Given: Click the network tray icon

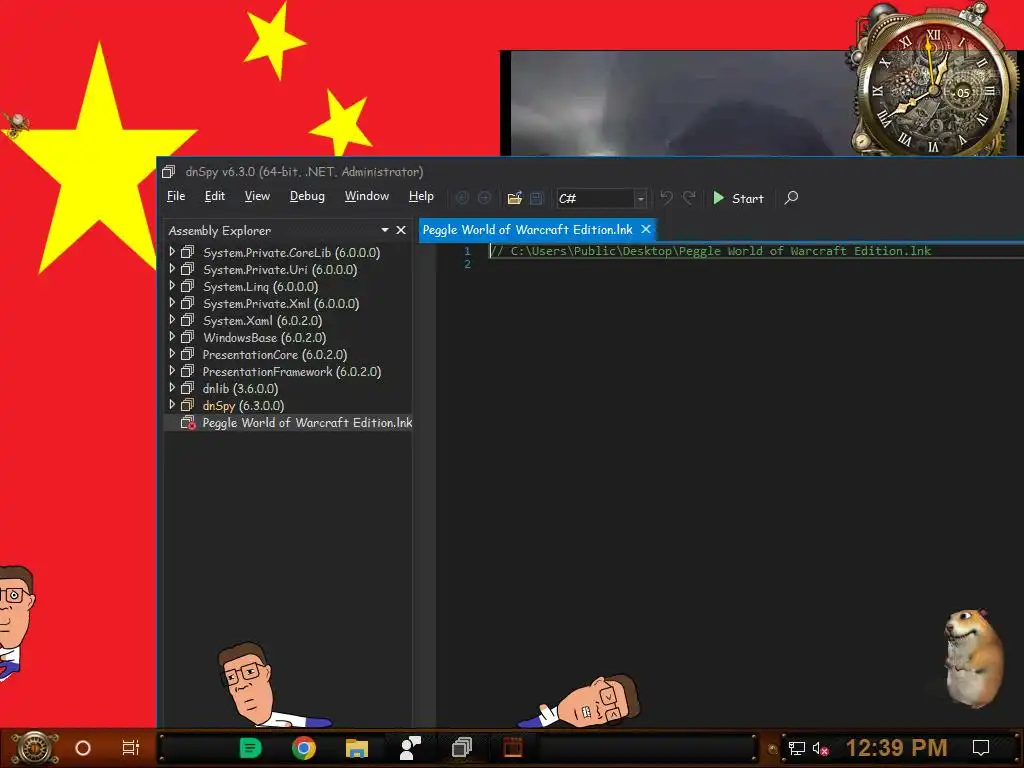Looking at the screenshot, I should (796, 748).
